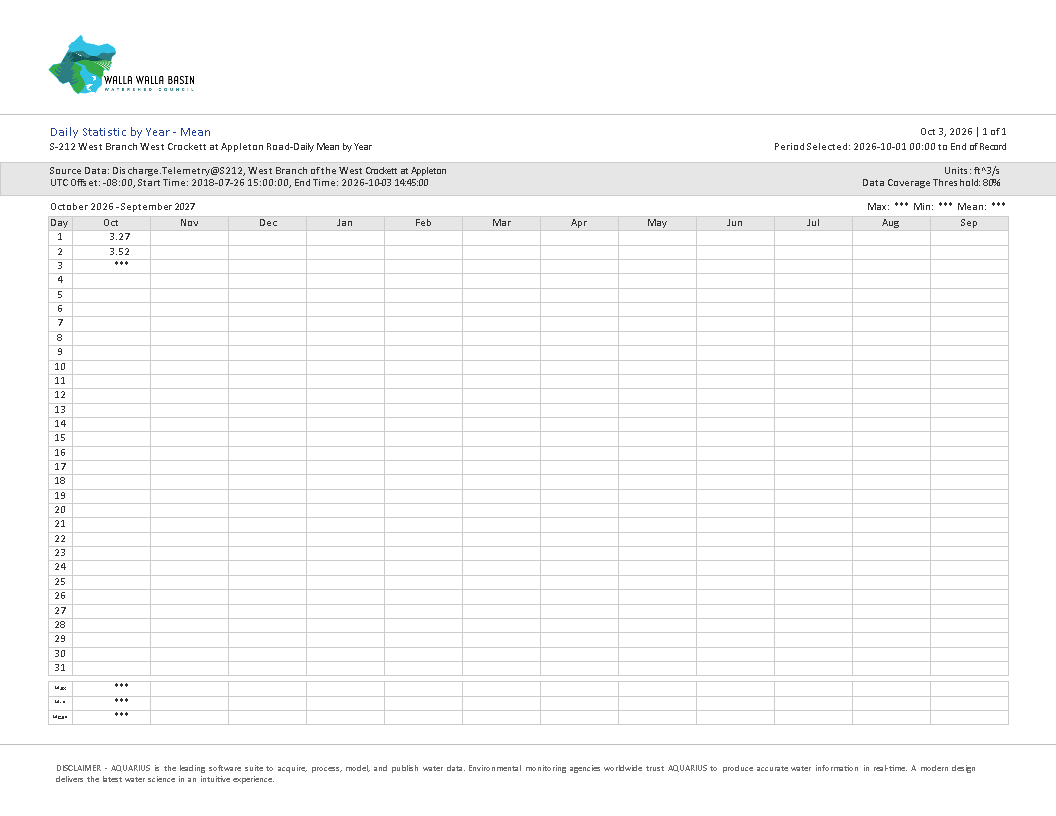Select the 'October 2026 - September 2027' heading
The image size is (1056, 816).
coord(123,207)
